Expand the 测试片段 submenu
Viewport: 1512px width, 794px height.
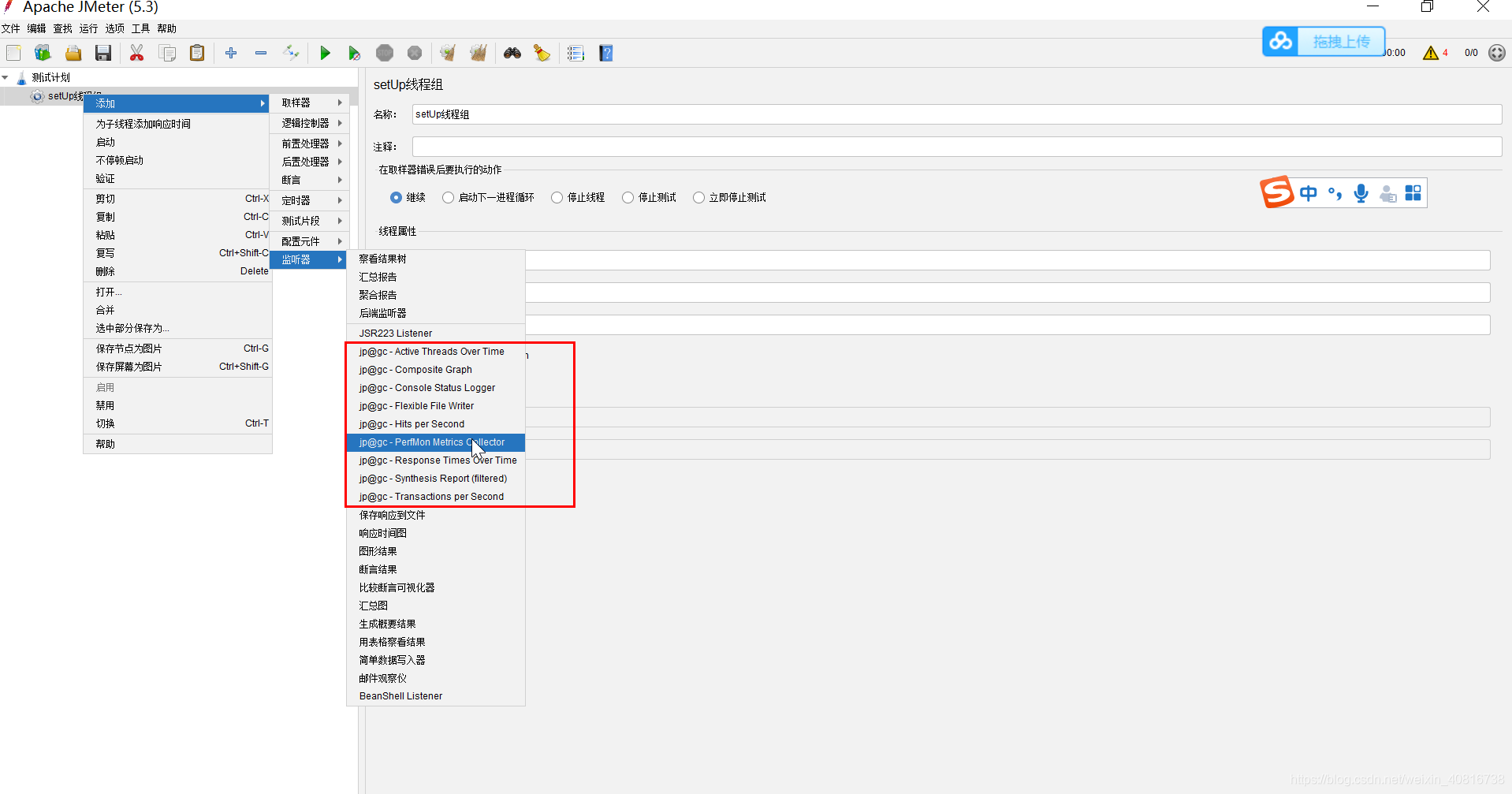pos(309,221)
